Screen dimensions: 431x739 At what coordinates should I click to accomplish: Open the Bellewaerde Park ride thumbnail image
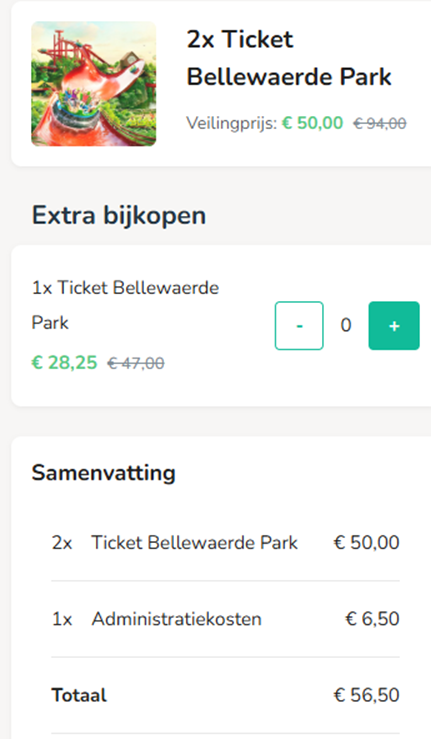[93, 83]
